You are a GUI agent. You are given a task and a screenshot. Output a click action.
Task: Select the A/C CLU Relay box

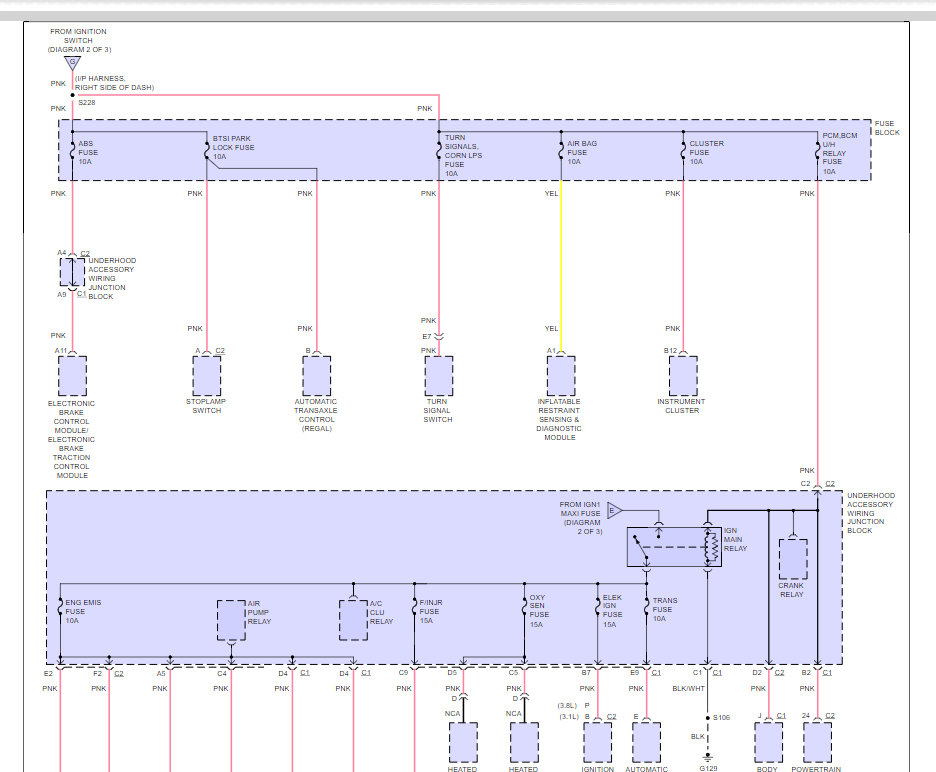tap(353, 620)
